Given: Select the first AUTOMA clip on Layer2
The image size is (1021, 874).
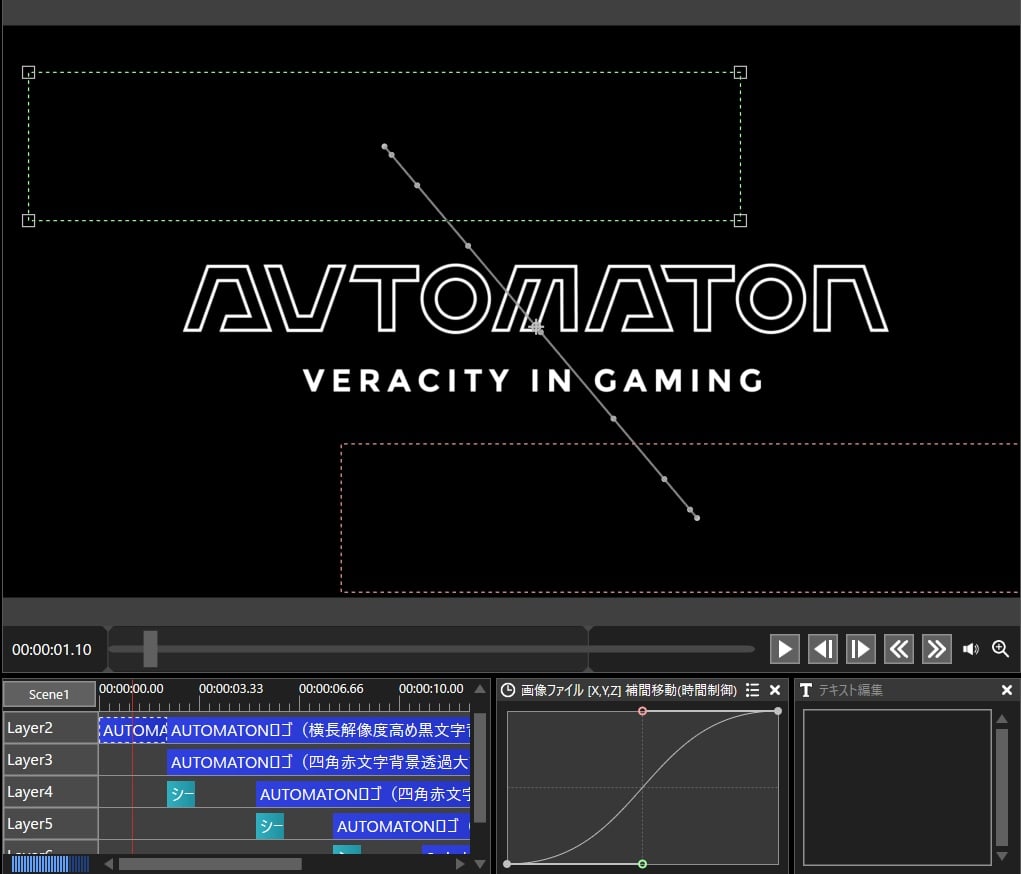Looking at the screenshot, I should (133, 730).
